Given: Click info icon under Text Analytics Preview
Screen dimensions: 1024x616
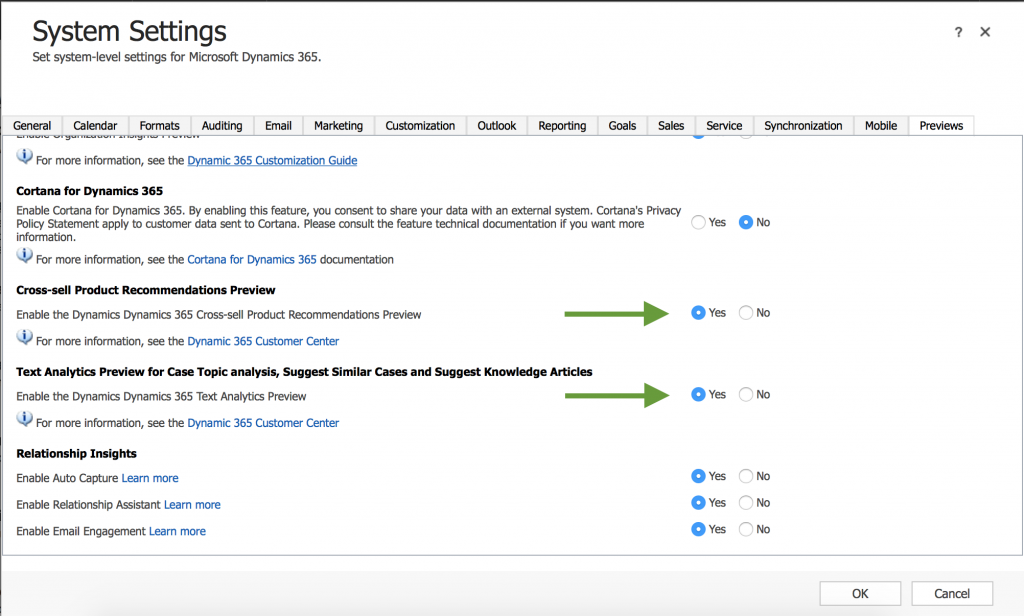Looking at the screenshot, I should click(x=25, y=422).
